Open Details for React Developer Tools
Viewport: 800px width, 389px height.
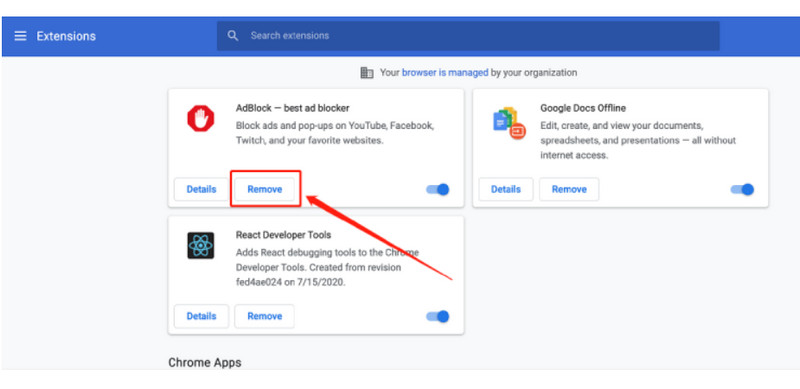pyautogui.click(x=201, y=316)
